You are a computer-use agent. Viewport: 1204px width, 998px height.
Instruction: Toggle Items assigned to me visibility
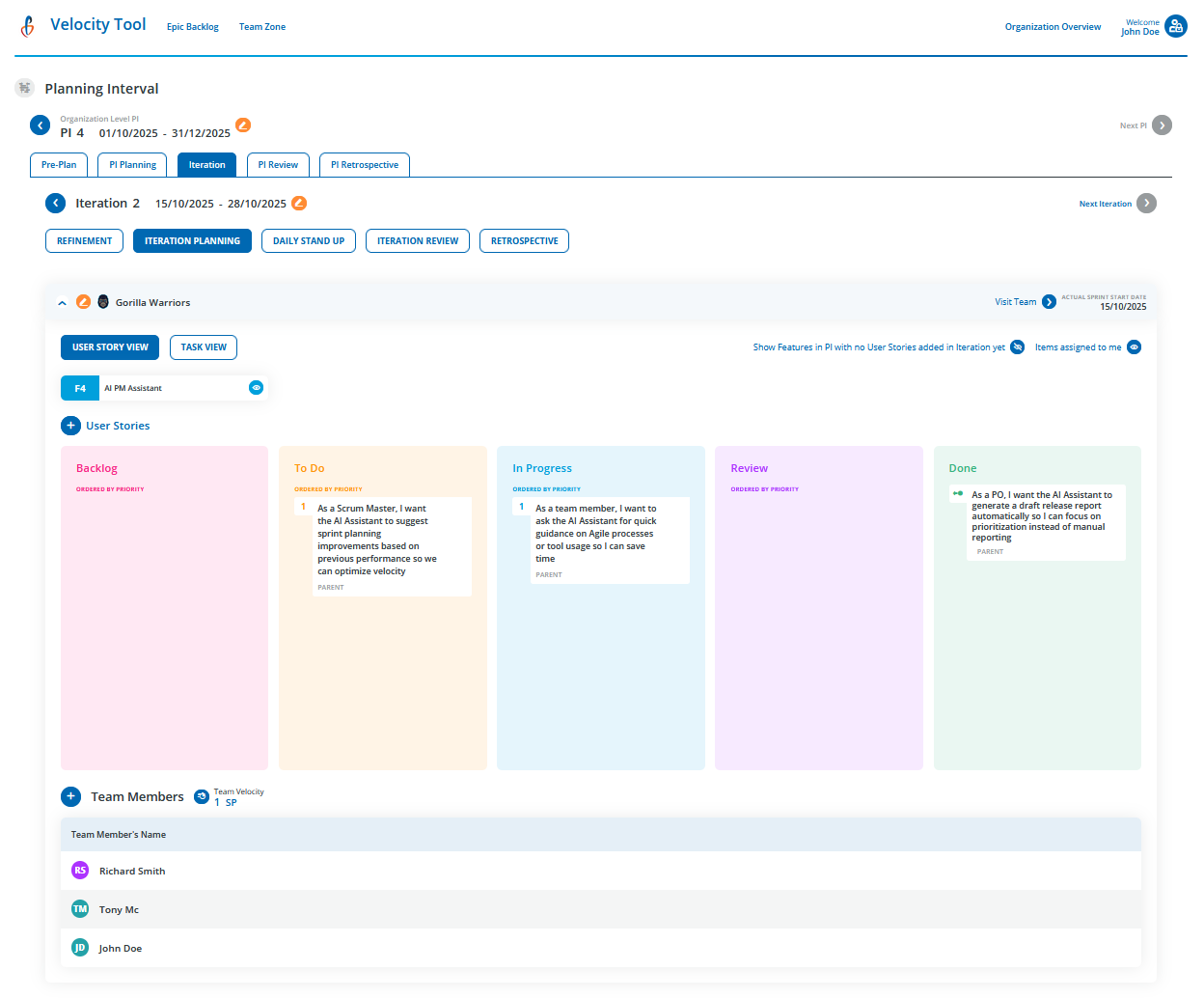[1134, 347]
